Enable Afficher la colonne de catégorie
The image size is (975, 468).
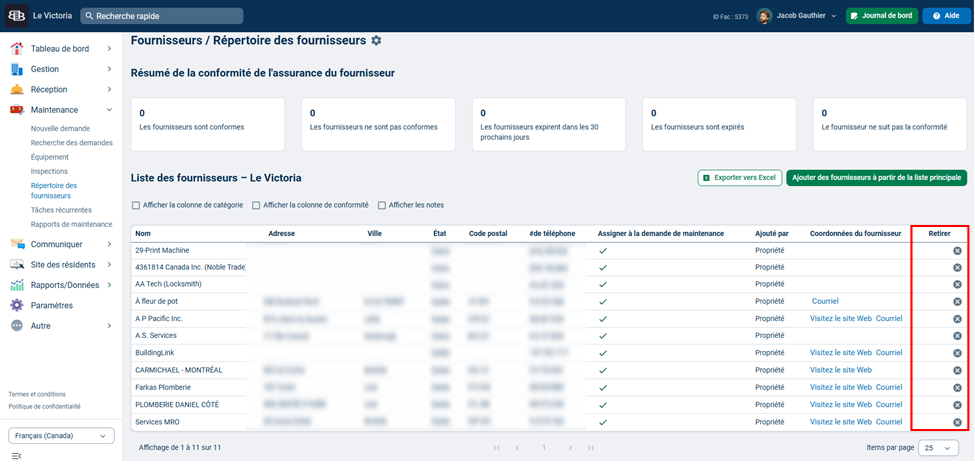coord(136,205)
